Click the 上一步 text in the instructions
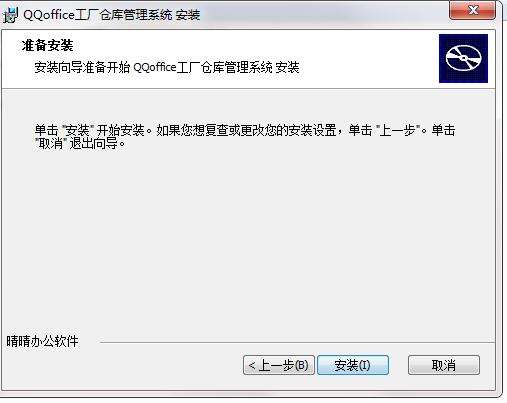Image resolution: width=507 pixels, height=403 pixels. [397, 130]
